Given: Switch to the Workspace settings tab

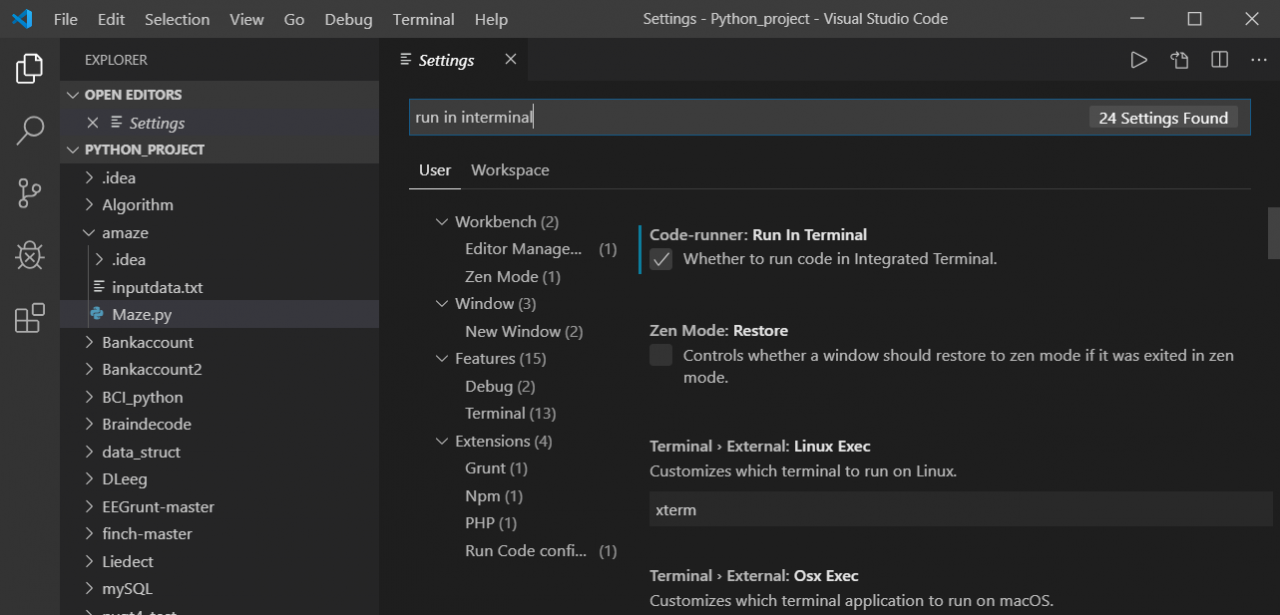Looking at the screenshot, I should 510,170.
